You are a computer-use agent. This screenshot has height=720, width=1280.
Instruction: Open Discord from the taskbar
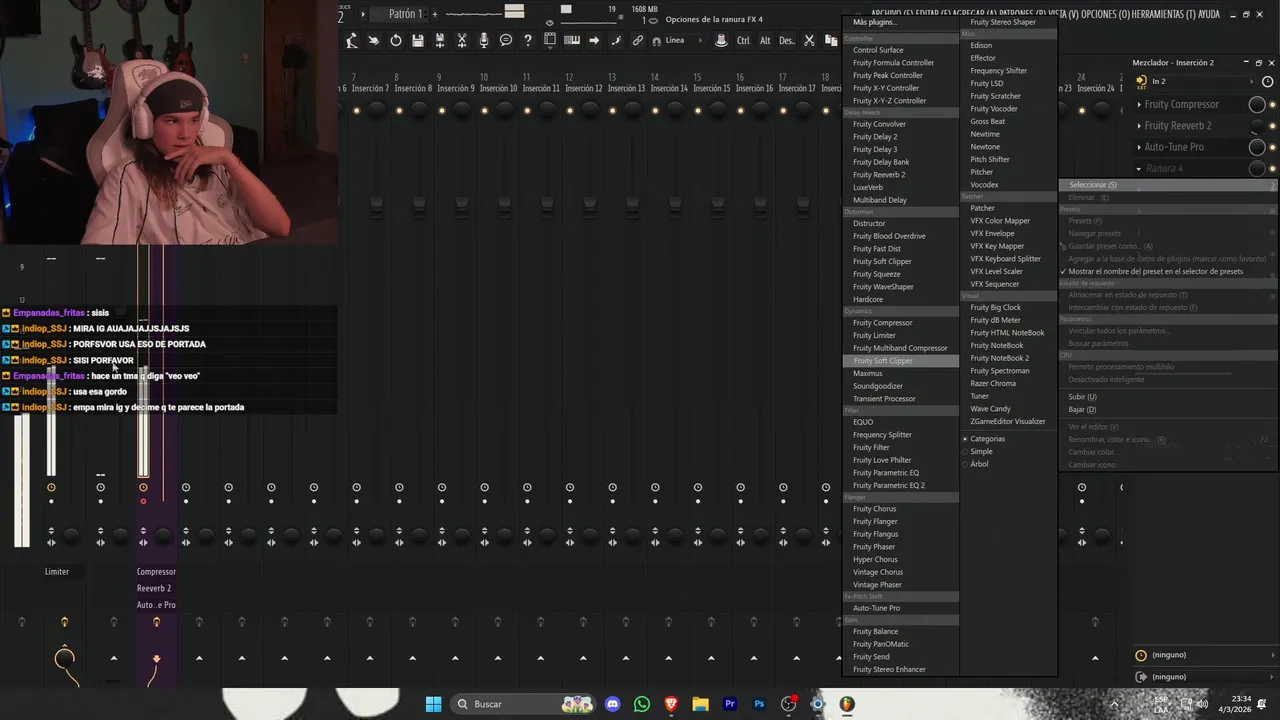click(x=613, y=704)
